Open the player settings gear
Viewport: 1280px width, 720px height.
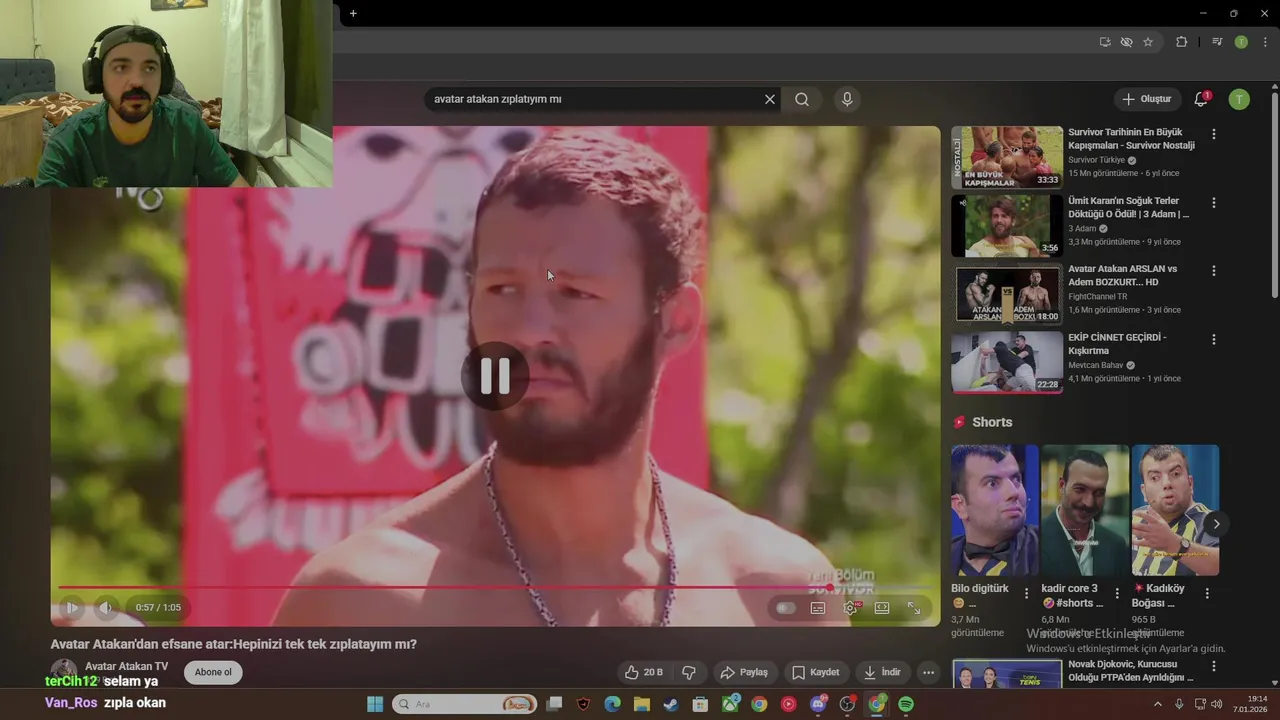pyautogui.click(x=850, y=607)
